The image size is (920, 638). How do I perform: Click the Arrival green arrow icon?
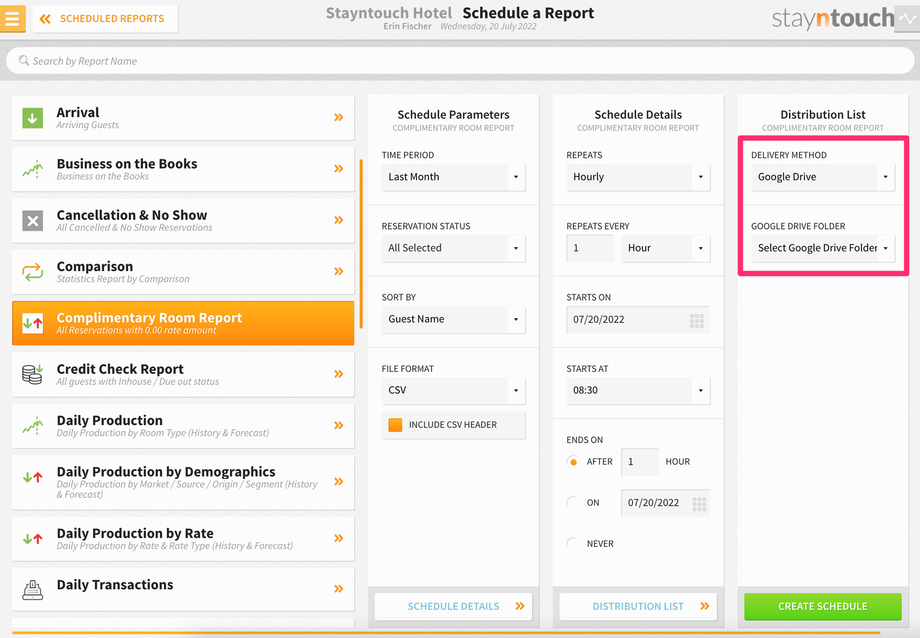coord(32,117)
